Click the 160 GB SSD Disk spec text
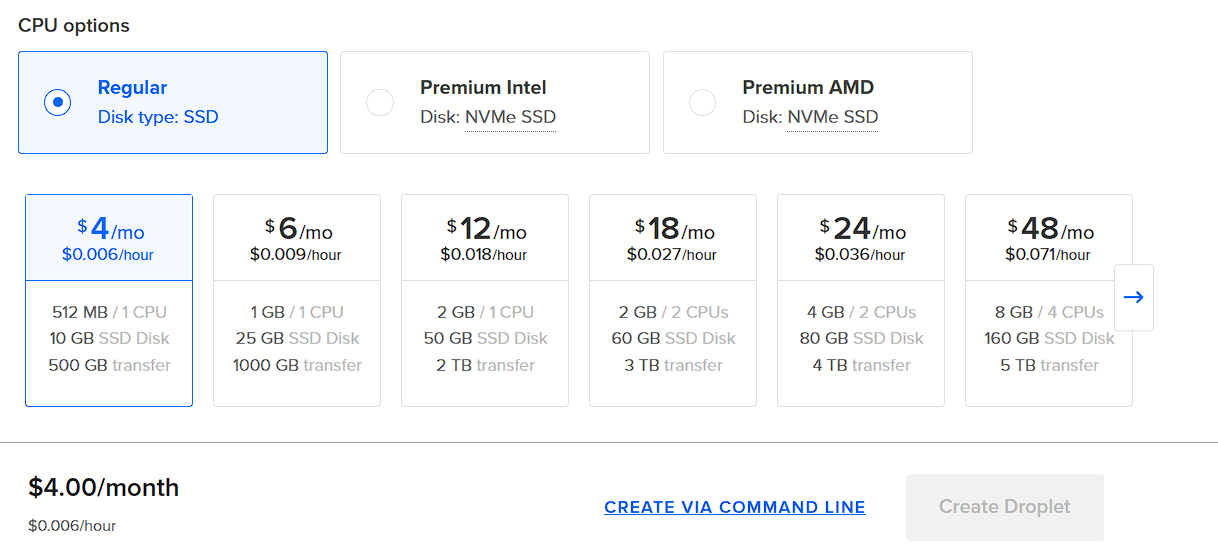 coord(1049,338)
